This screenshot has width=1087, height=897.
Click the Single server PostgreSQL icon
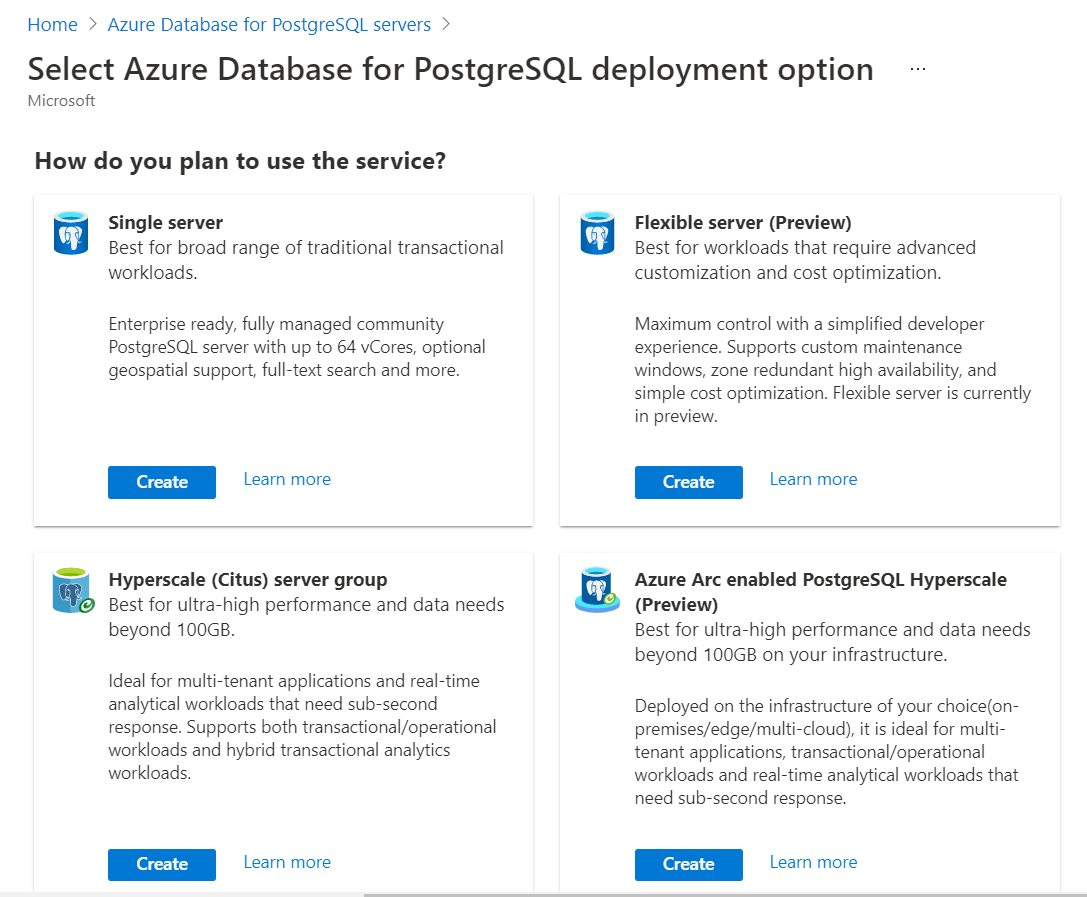tap(71, 234)
